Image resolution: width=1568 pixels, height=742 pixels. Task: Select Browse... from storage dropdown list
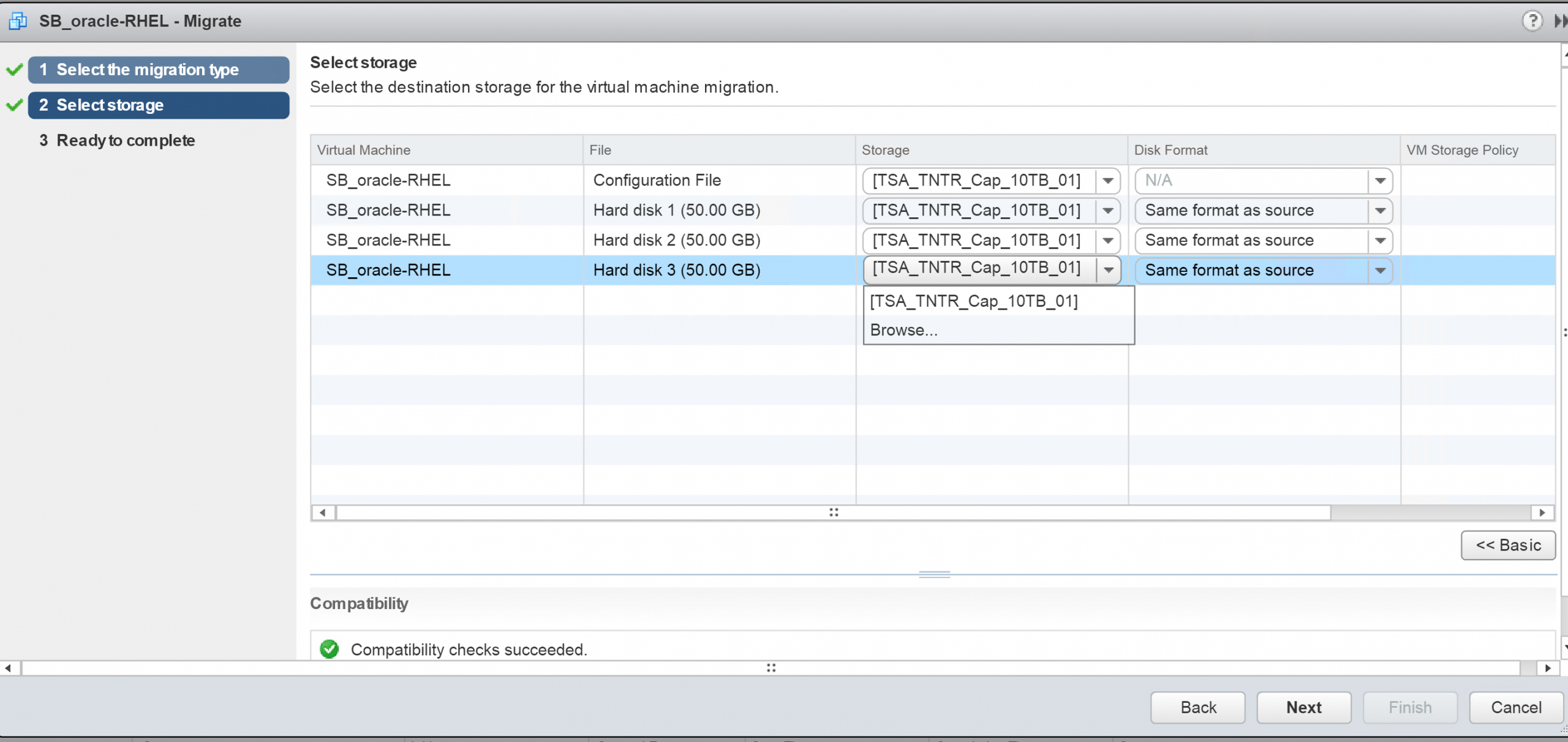point(903,330)
